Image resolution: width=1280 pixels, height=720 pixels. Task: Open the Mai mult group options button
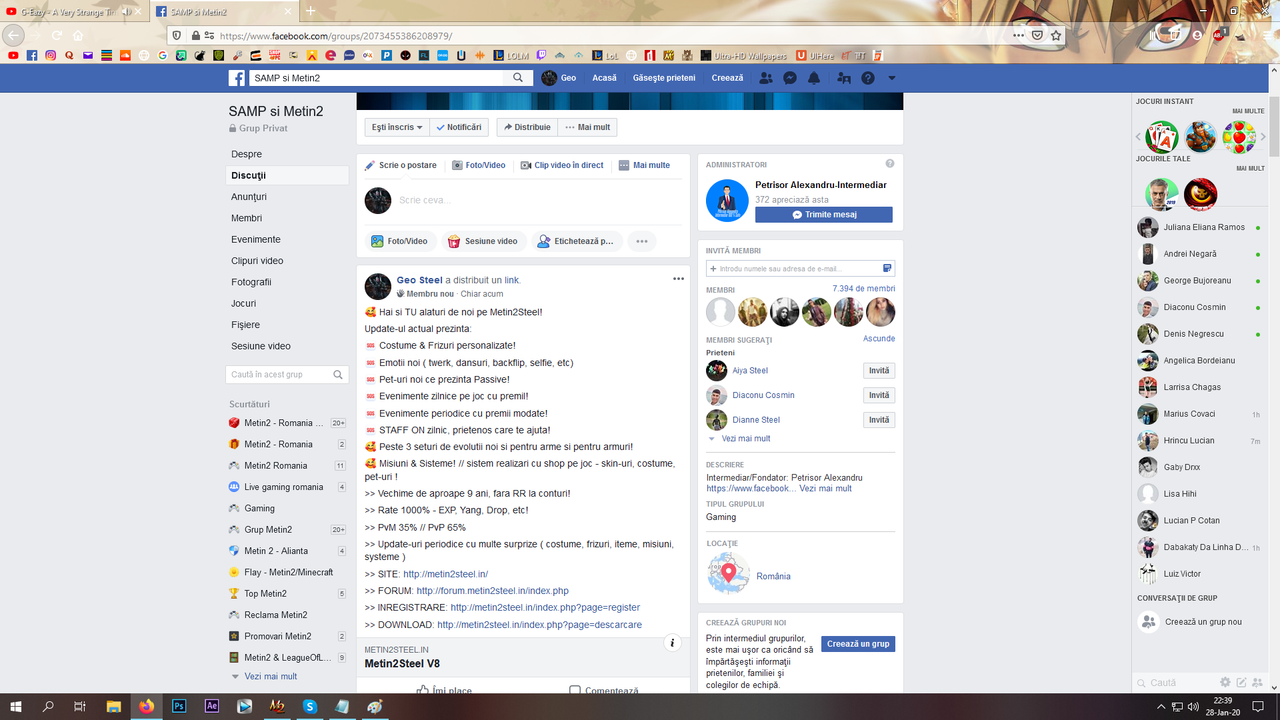[587, 127]
